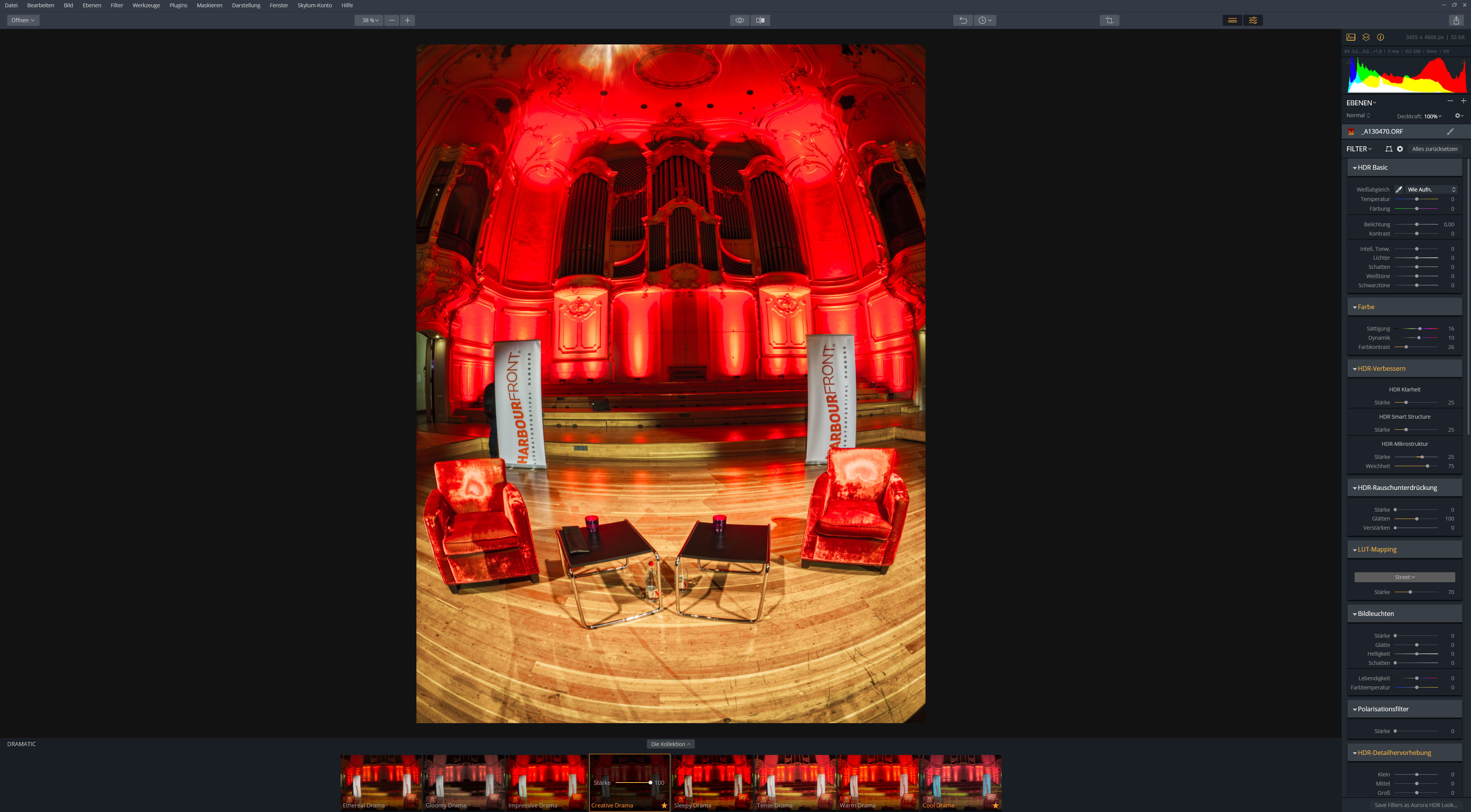Screen dimensions: 1471x812
Task: Toggle the quick preview eye icon
Action: pyautogui.click(x=739, y=21)
